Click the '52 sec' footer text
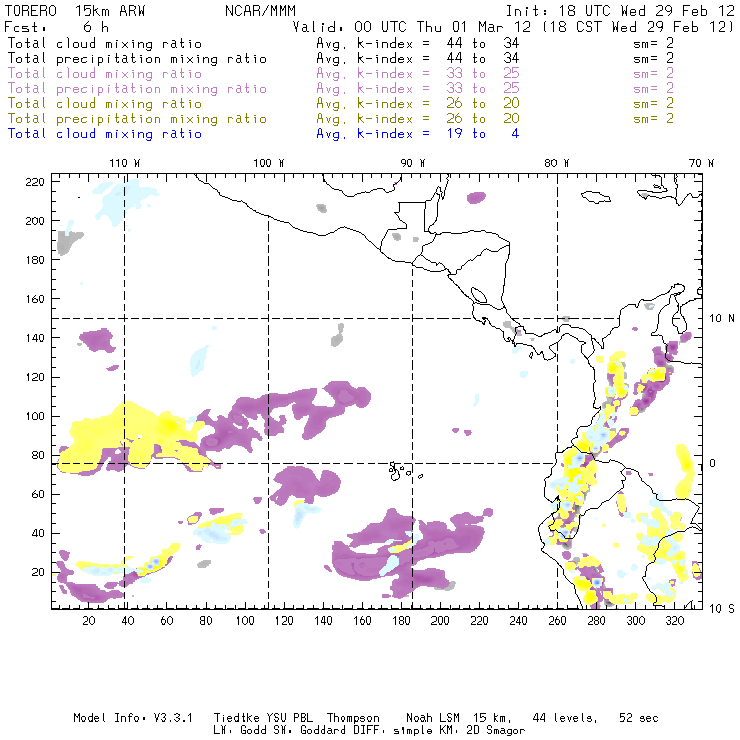Image resolution: width=740 pixels, height=740 pixels. (639, 718)
